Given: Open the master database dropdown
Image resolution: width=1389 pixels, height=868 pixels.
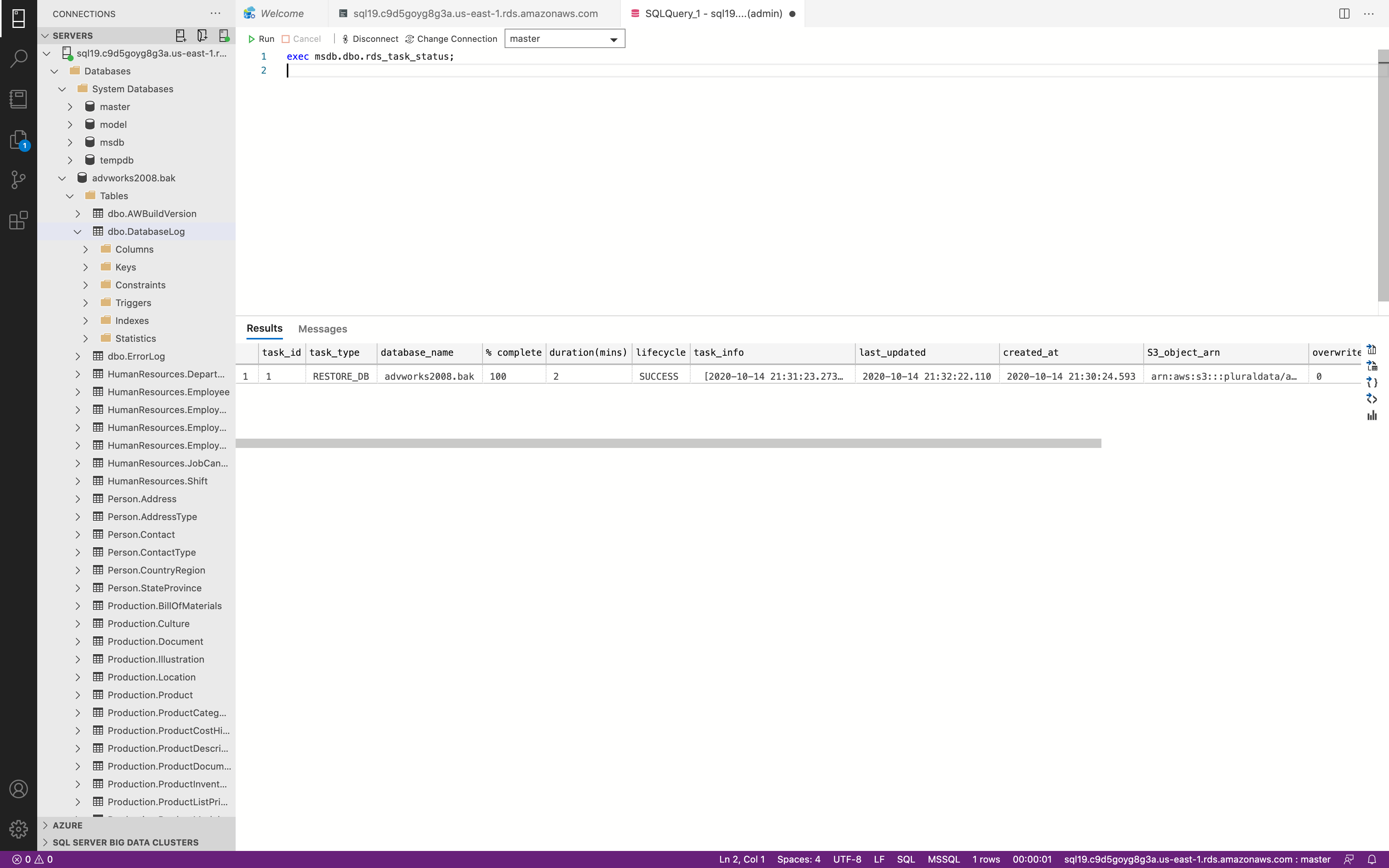Looking at the screenshot, I should point(564,39).
